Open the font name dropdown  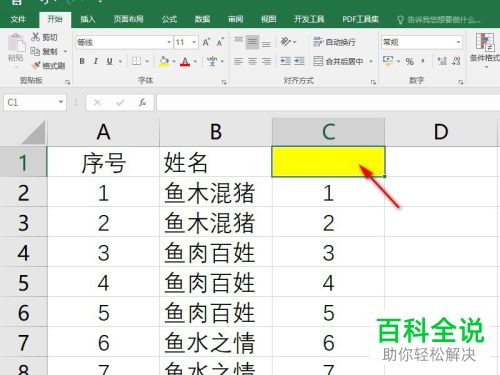[169, 42]
